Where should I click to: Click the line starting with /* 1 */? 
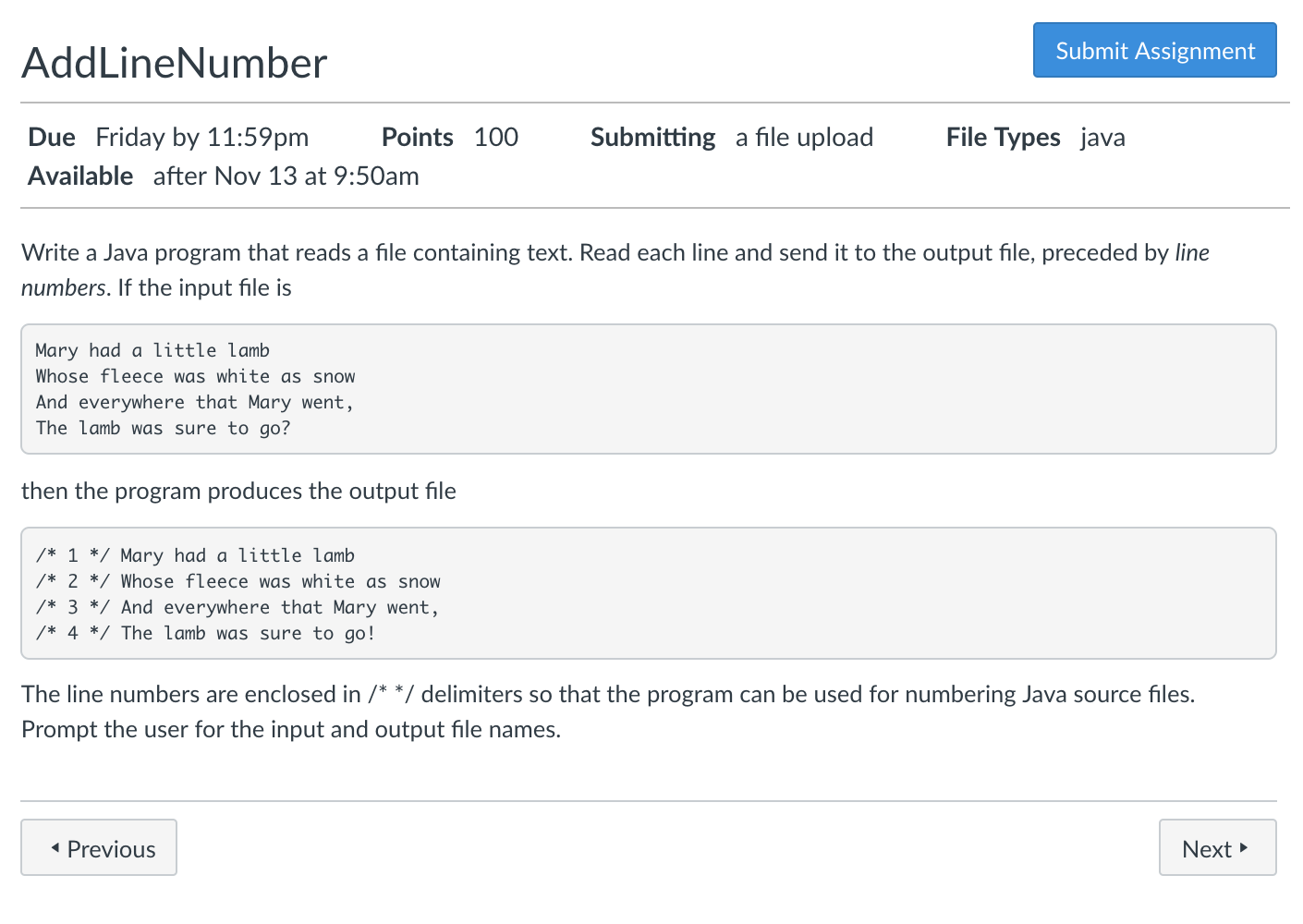tap(195, 555)
